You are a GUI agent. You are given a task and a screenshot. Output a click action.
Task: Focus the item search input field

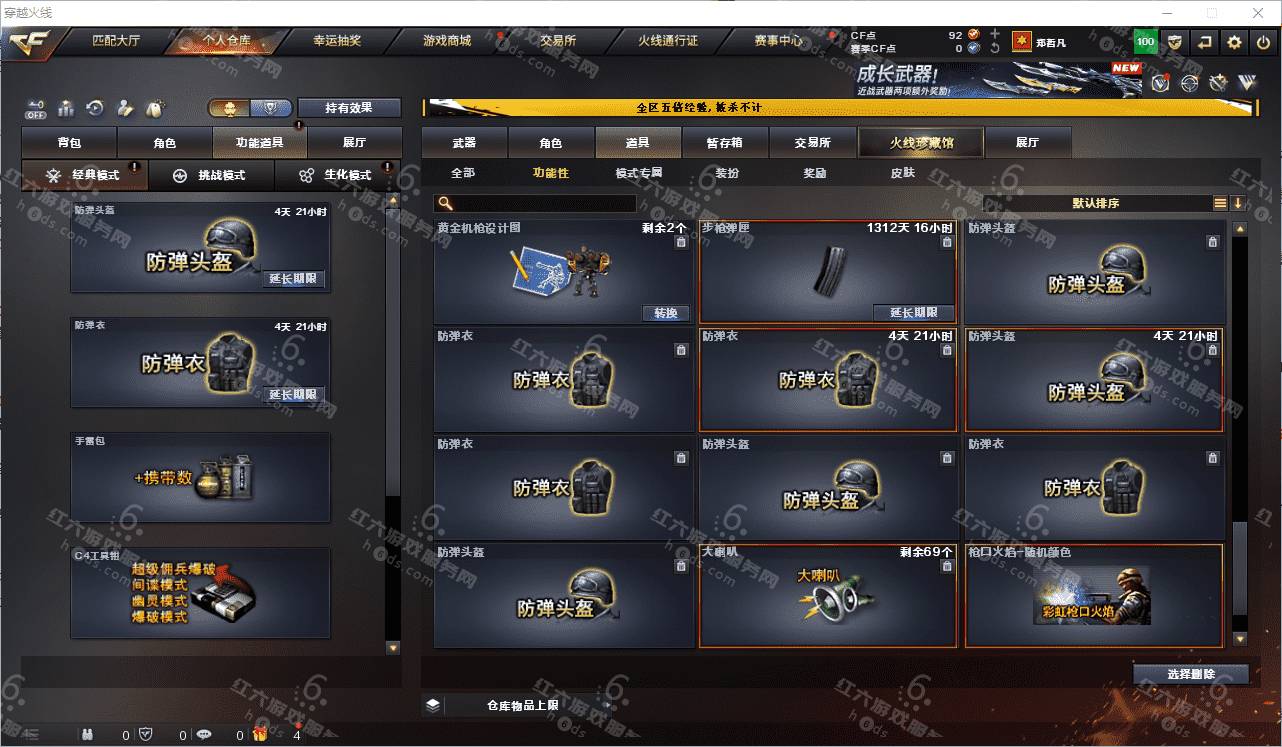coord(536,203)
